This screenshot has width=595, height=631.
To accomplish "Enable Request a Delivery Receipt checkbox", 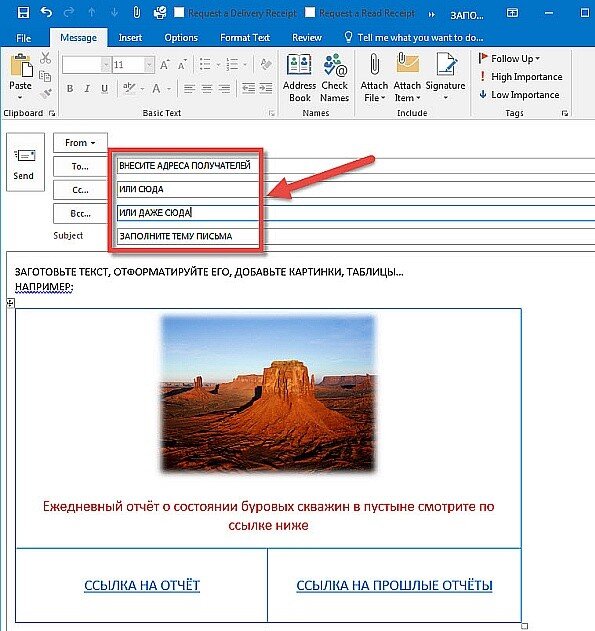I will (179, 12).
